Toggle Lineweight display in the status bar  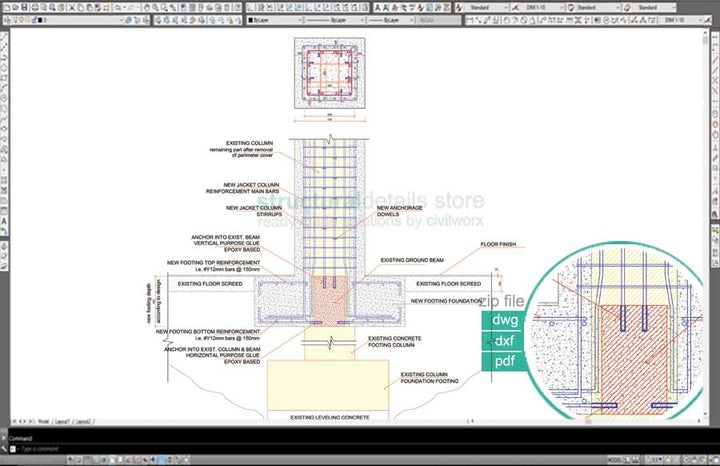pyautogui.click(x=152, y=459)
